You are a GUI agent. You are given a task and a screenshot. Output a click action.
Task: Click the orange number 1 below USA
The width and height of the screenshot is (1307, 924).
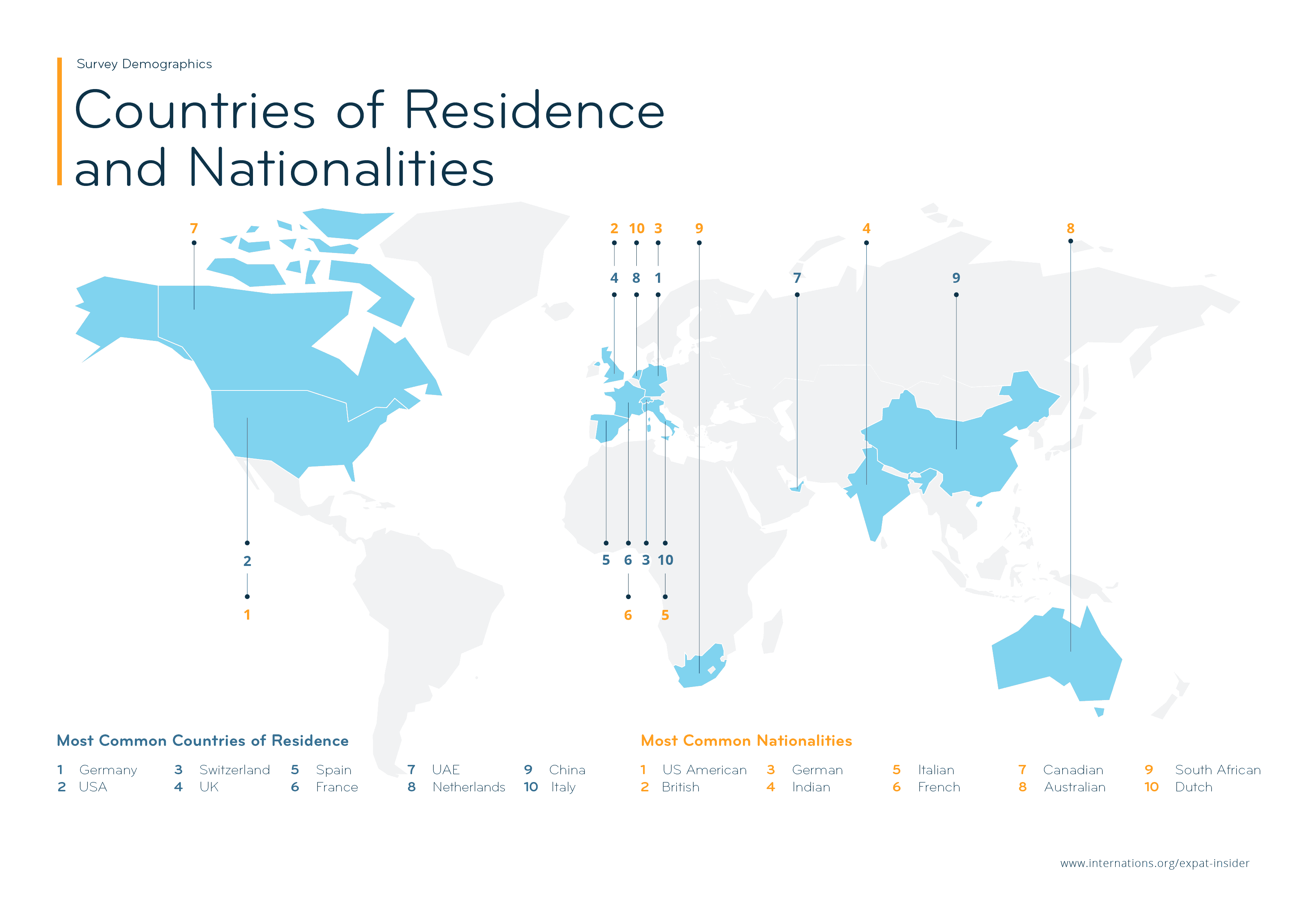pyautogui.click(x=247, y=615)
